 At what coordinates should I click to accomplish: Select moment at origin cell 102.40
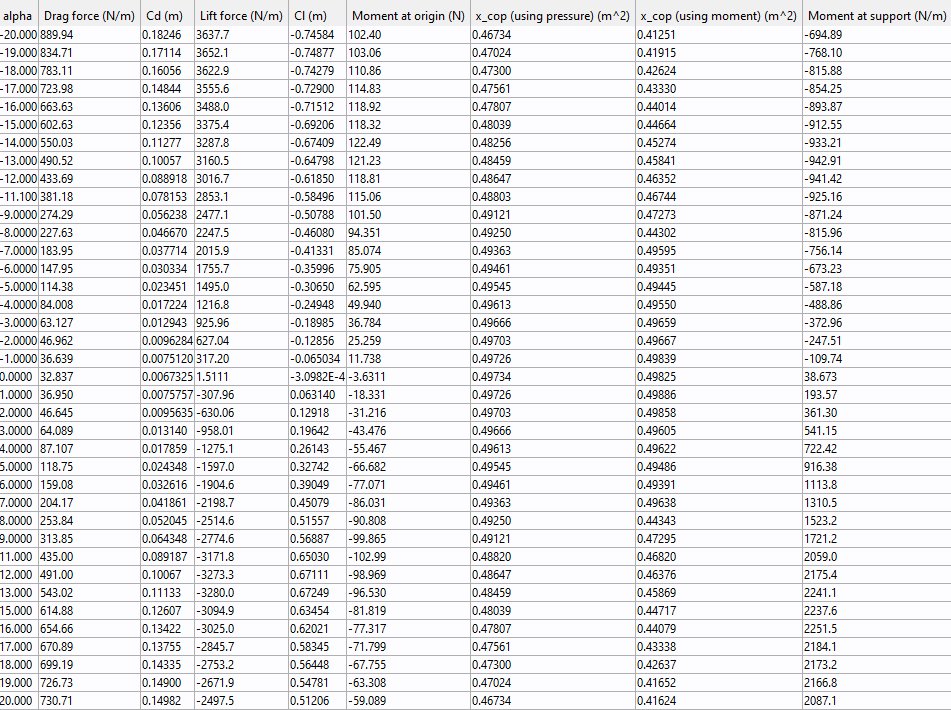[x=408, y=35]
